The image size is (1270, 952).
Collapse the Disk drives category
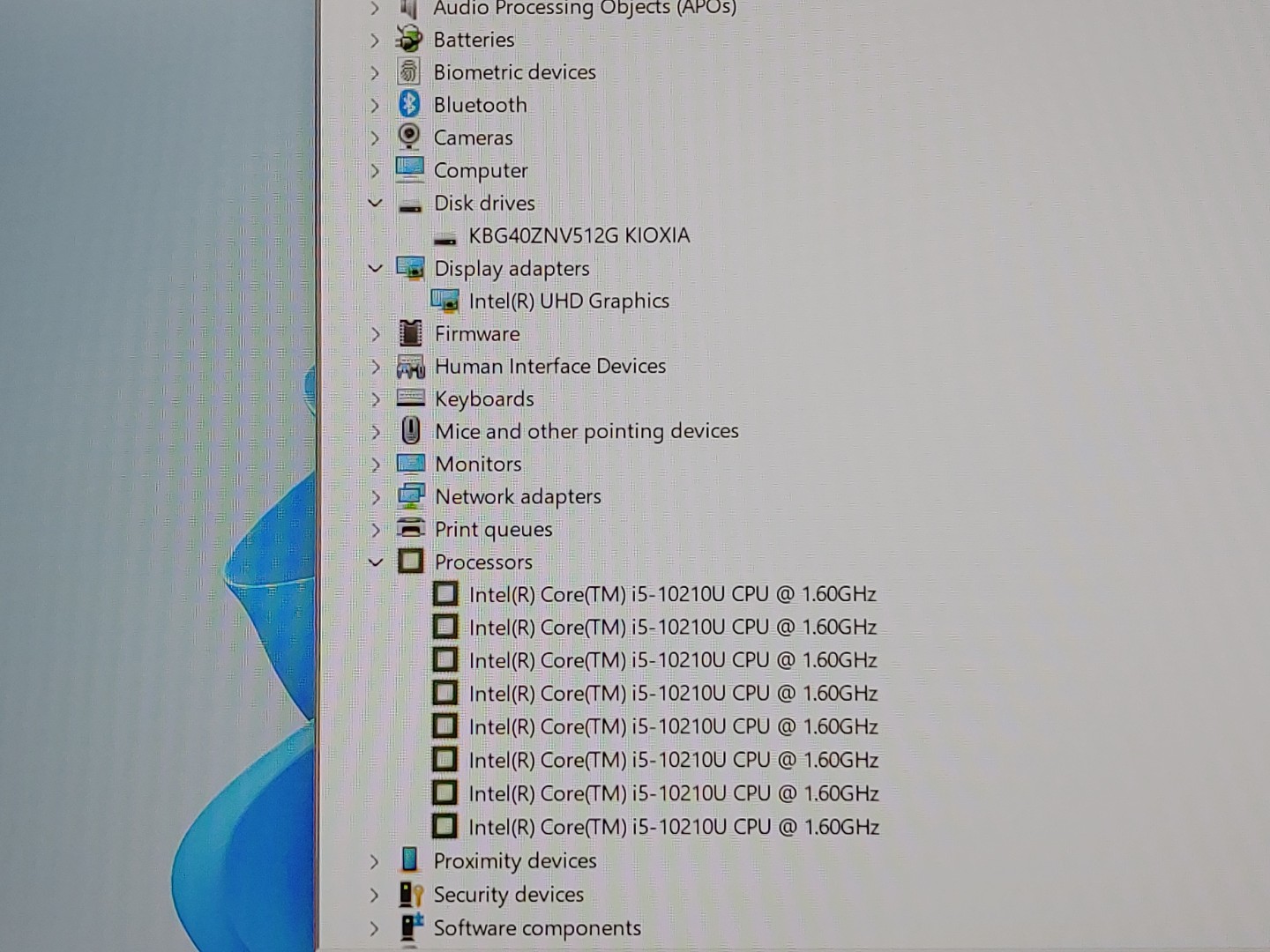tap(376, 203)
